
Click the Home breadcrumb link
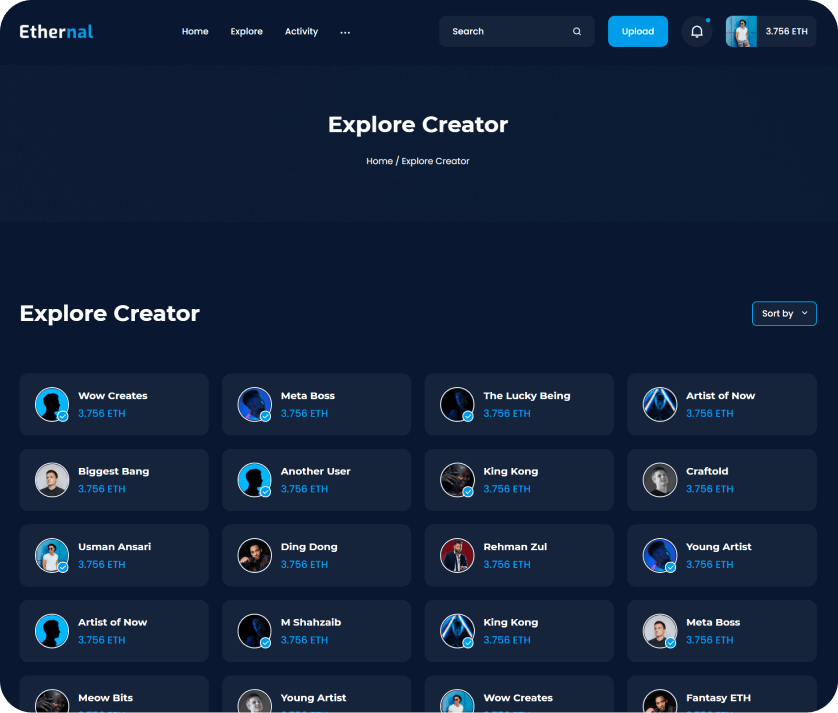point(379,161)
